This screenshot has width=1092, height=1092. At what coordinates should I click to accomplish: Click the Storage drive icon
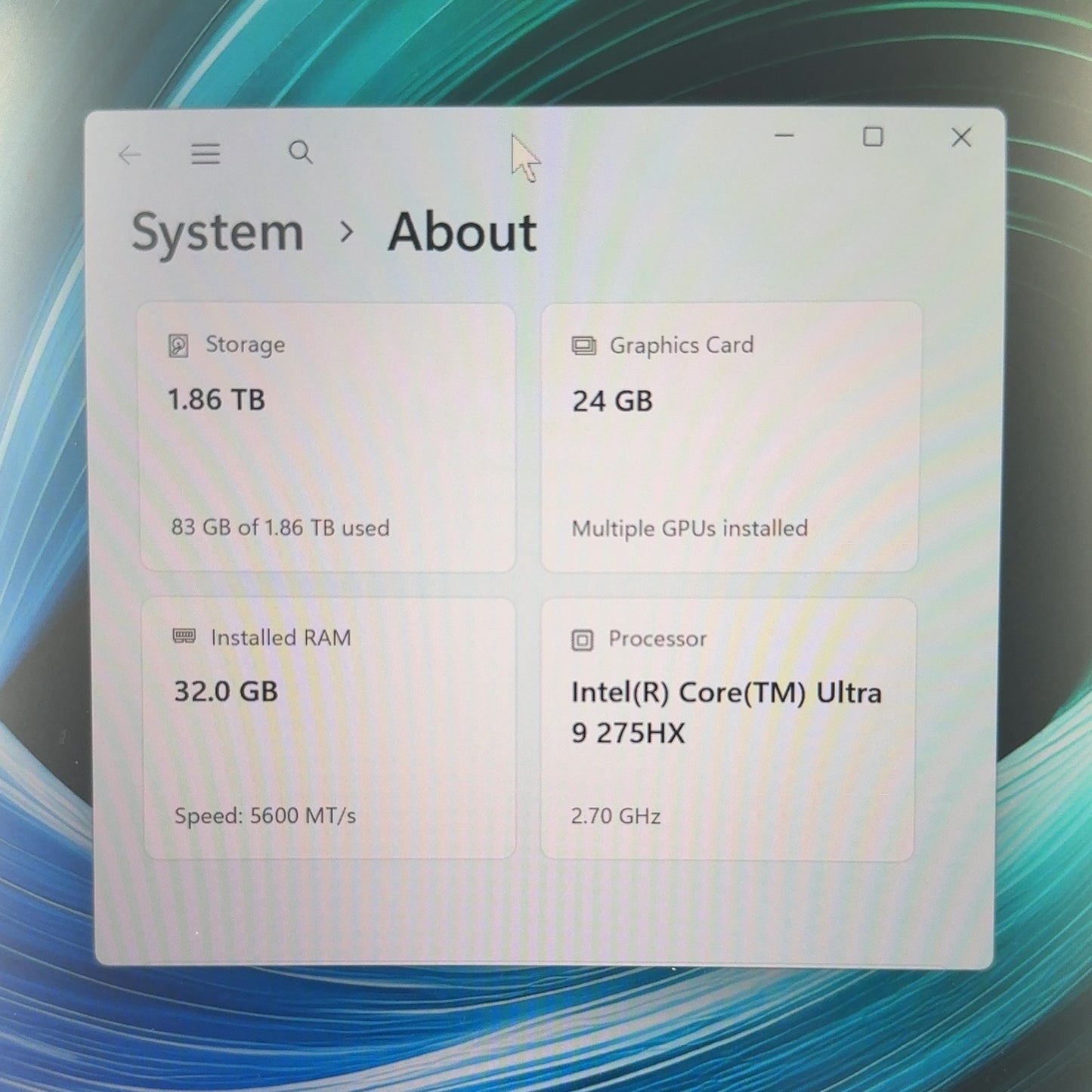[178, 346]
